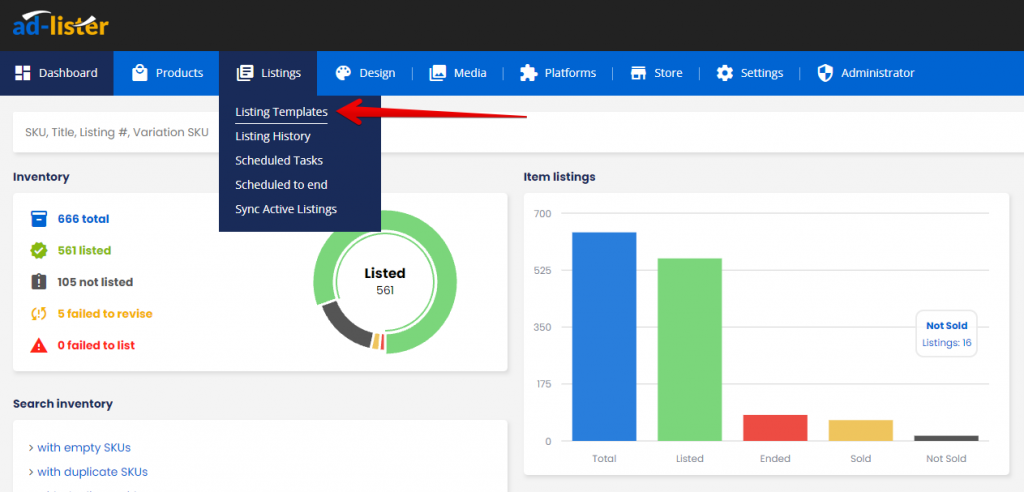Click the ad-lister logo
Screen dimensions: 1024x492
(60, 24)
